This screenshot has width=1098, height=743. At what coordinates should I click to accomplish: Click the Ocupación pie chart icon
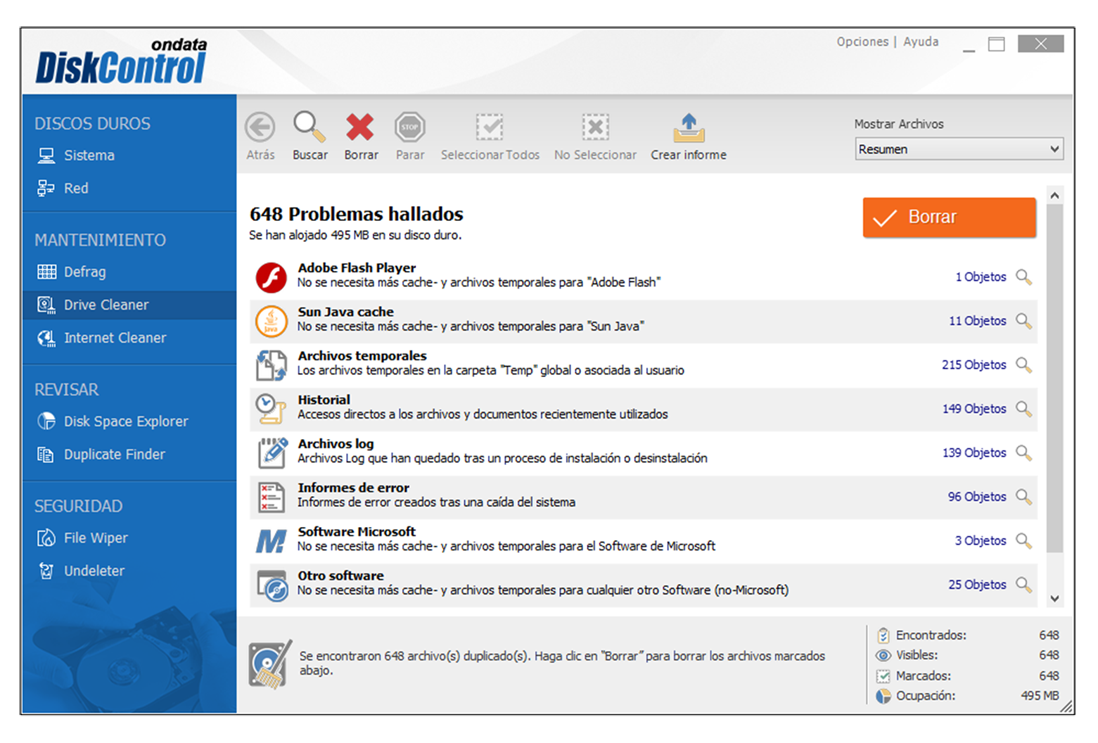[x=883, y=696]
